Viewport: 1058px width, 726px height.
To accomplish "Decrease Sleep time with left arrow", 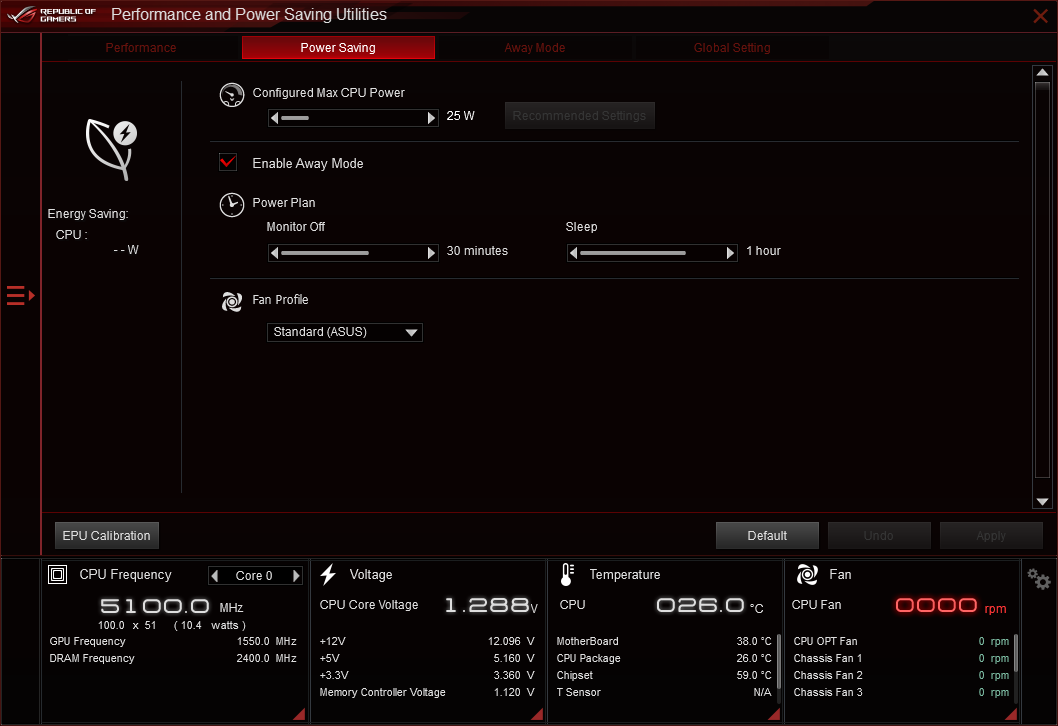I will (574, 253).
